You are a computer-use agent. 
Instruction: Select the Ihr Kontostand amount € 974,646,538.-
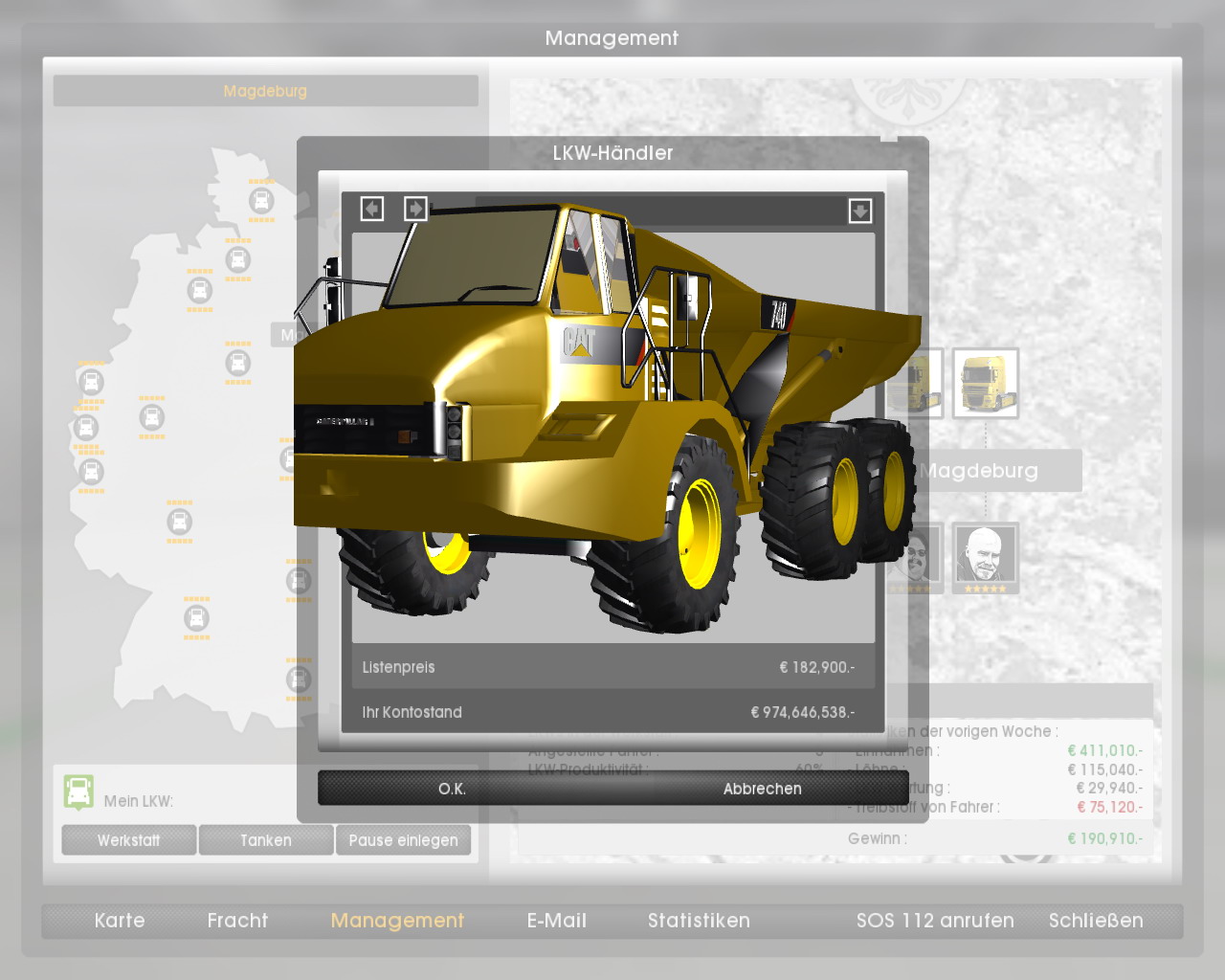pos(803,712)
